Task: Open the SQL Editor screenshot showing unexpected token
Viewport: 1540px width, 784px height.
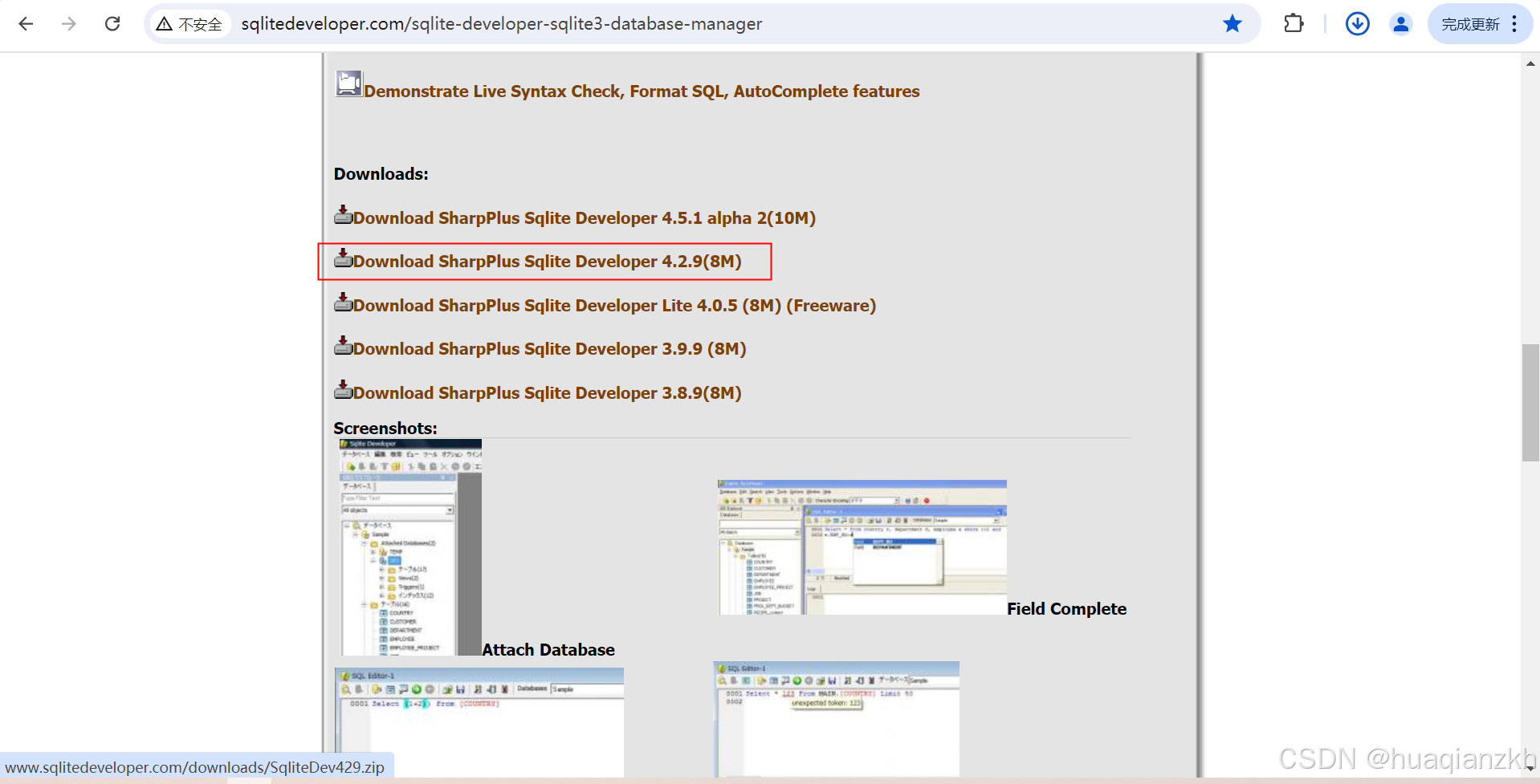Action: (836, 719)
